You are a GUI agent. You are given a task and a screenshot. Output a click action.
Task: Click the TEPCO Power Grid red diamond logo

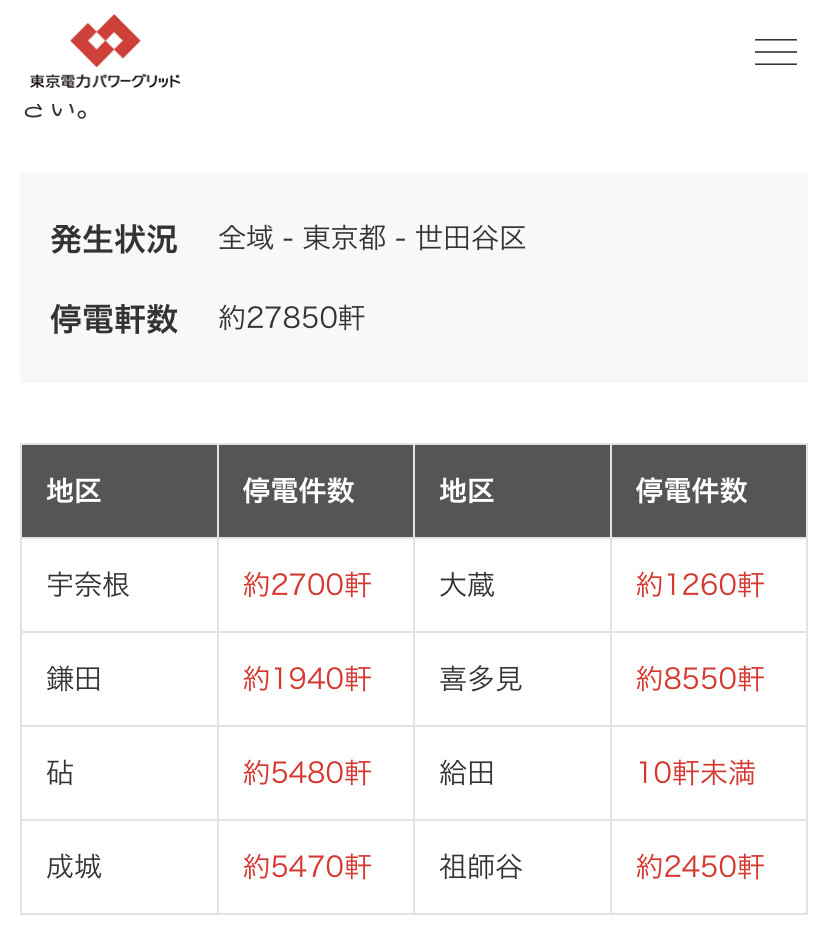(x=105, y=40)
